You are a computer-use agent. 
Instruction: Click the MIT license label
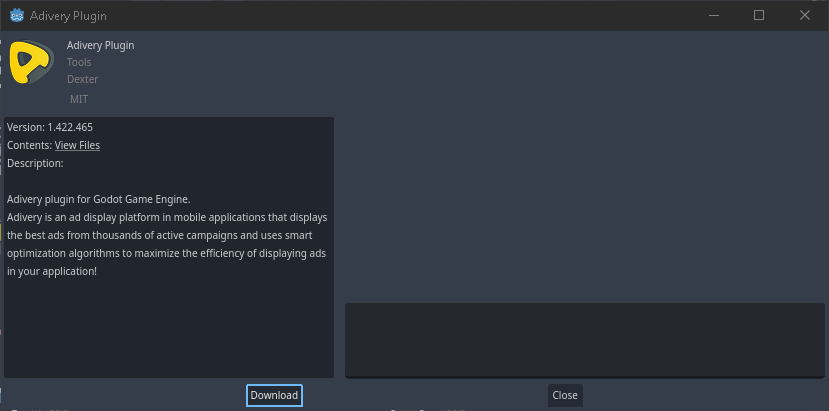pyautogui.click(x=79, y=99)
